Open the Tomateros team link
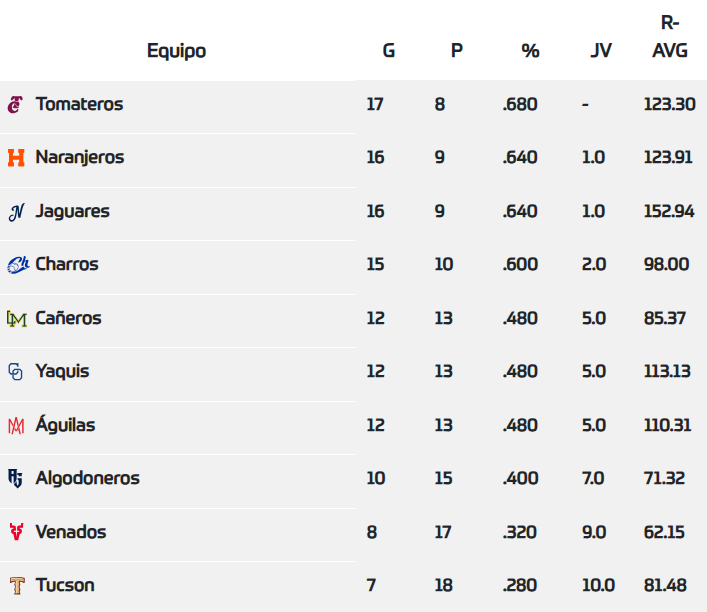Viewport: 707px width, 612px height. (x=79, y=104)
